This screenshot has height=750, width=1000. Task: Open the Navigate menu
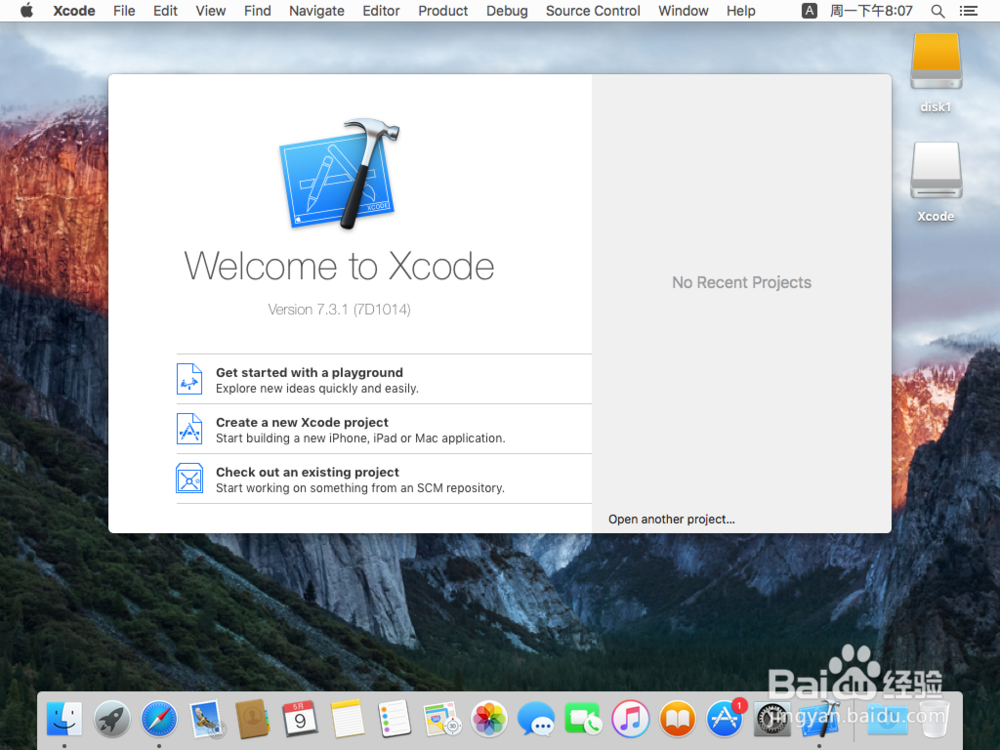point(316,11)
